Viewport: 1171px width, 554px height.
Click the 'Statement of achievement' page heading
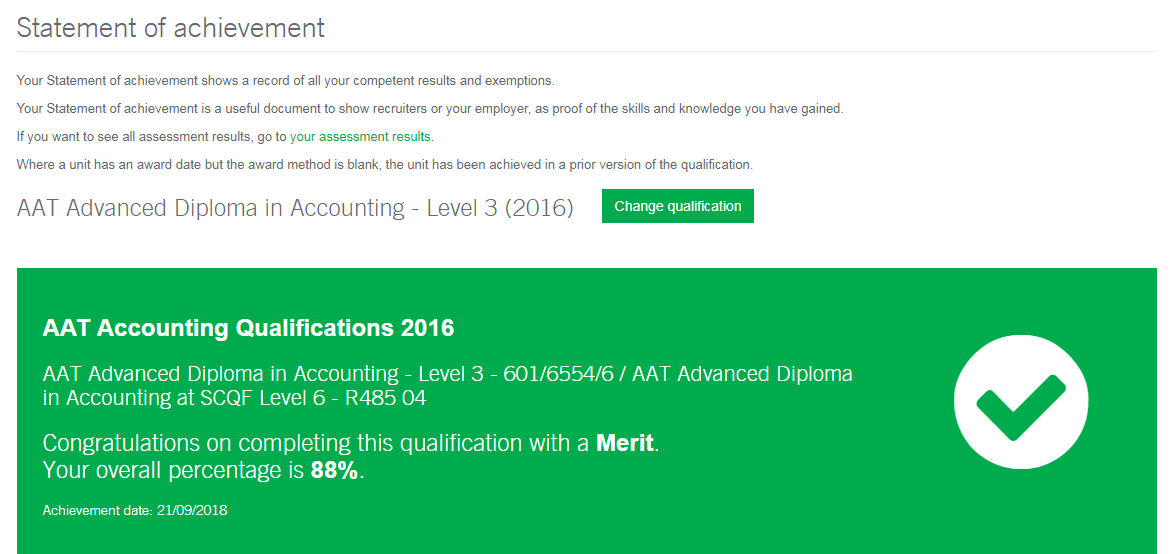tap(171, 28)
